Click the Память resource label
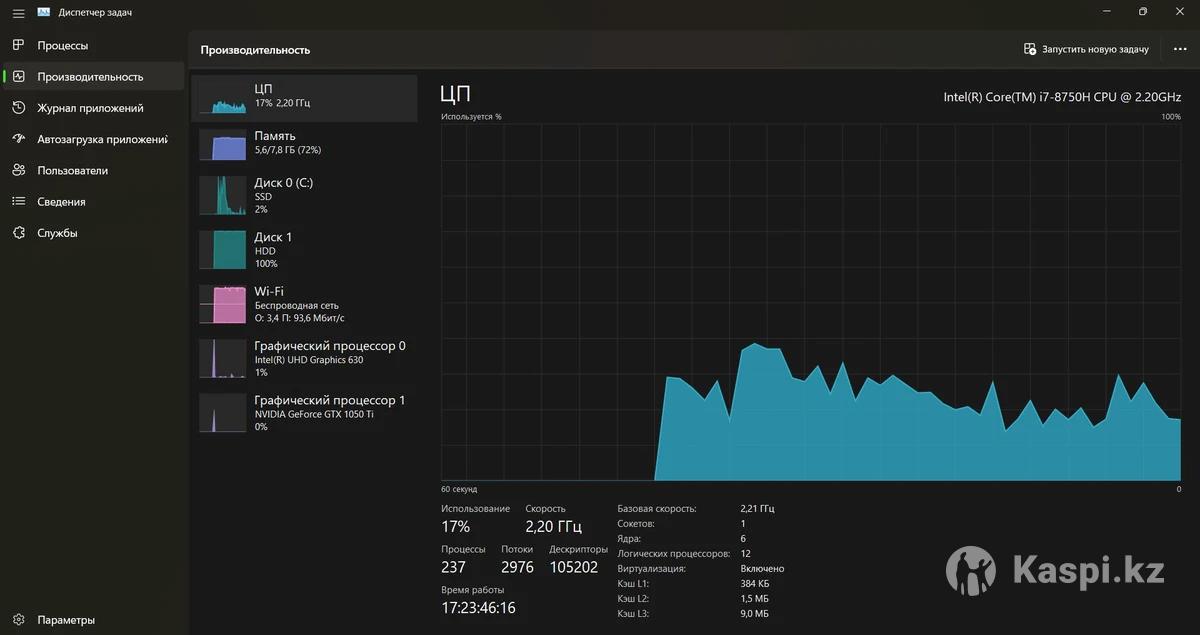The image size is (1200, 635). [x=275, y=136]
